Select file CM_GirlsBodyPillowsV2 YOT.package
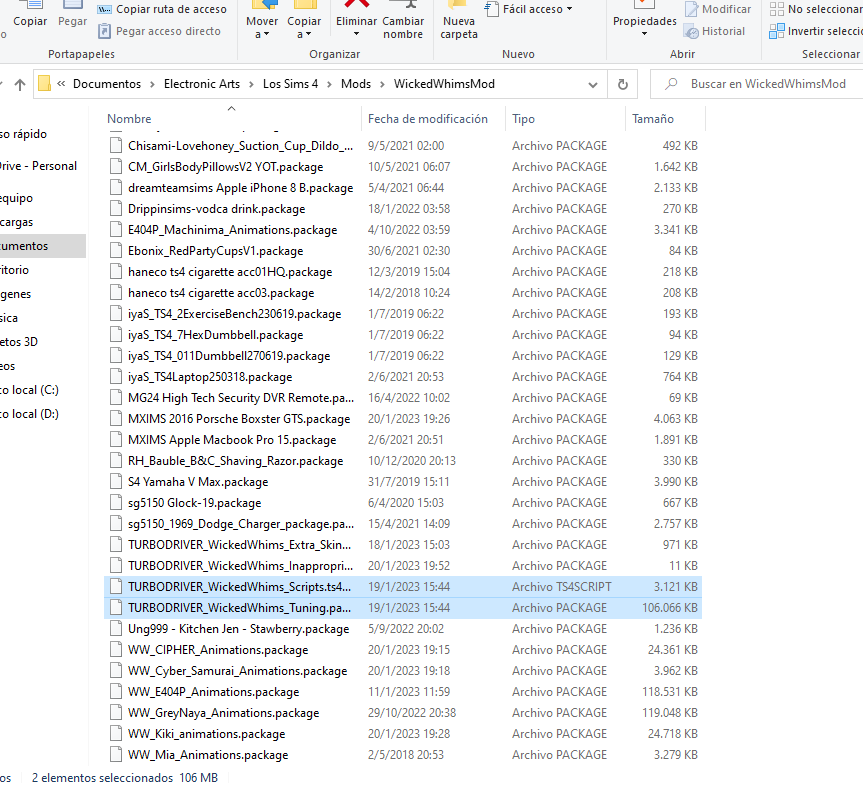The width and height of the screenshot is (863, 786). click(402, 167)
